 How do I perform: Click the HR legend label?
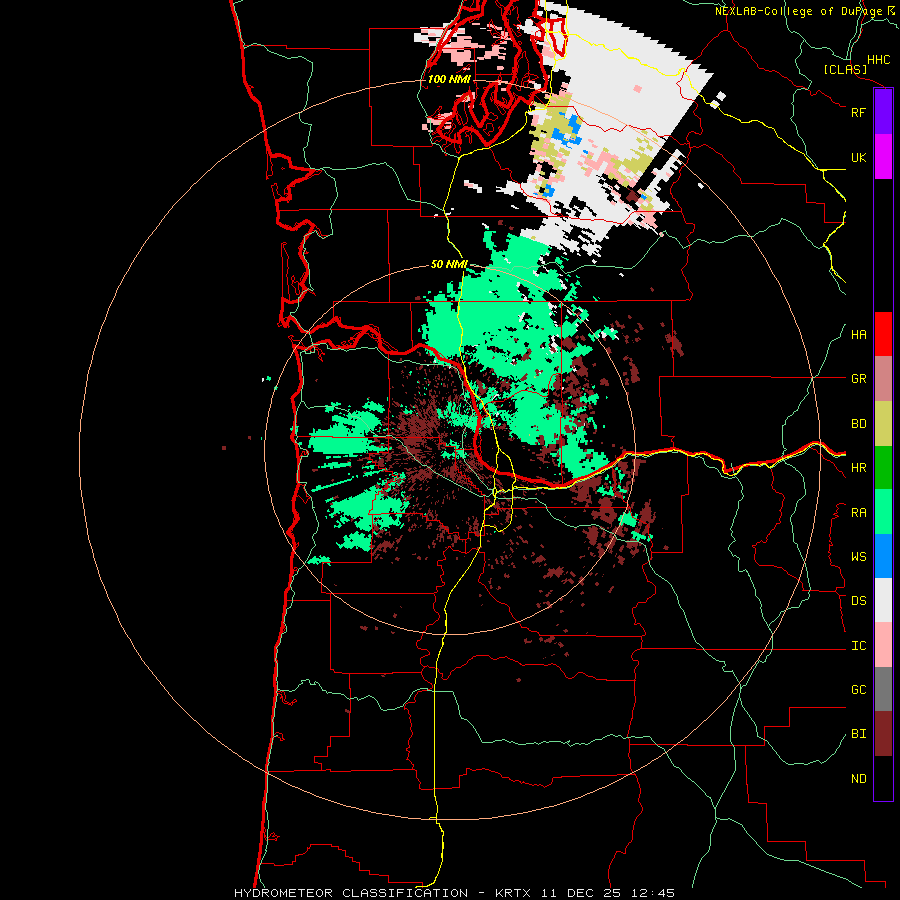(x=859, y=468)
